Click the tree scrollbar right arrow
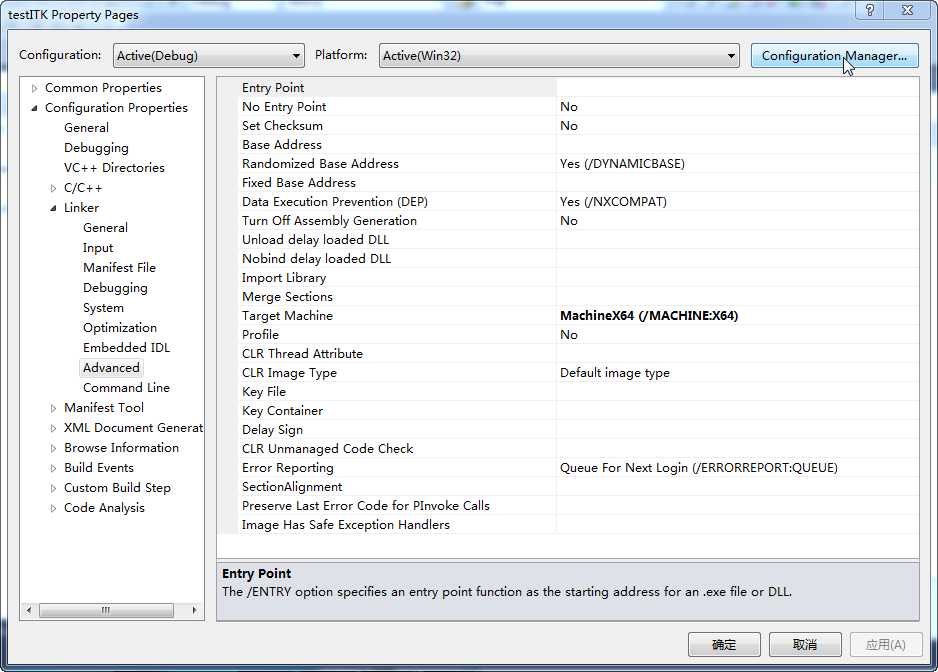The width and height of the screenshot is (938, 672). click(x=194, y=610)
